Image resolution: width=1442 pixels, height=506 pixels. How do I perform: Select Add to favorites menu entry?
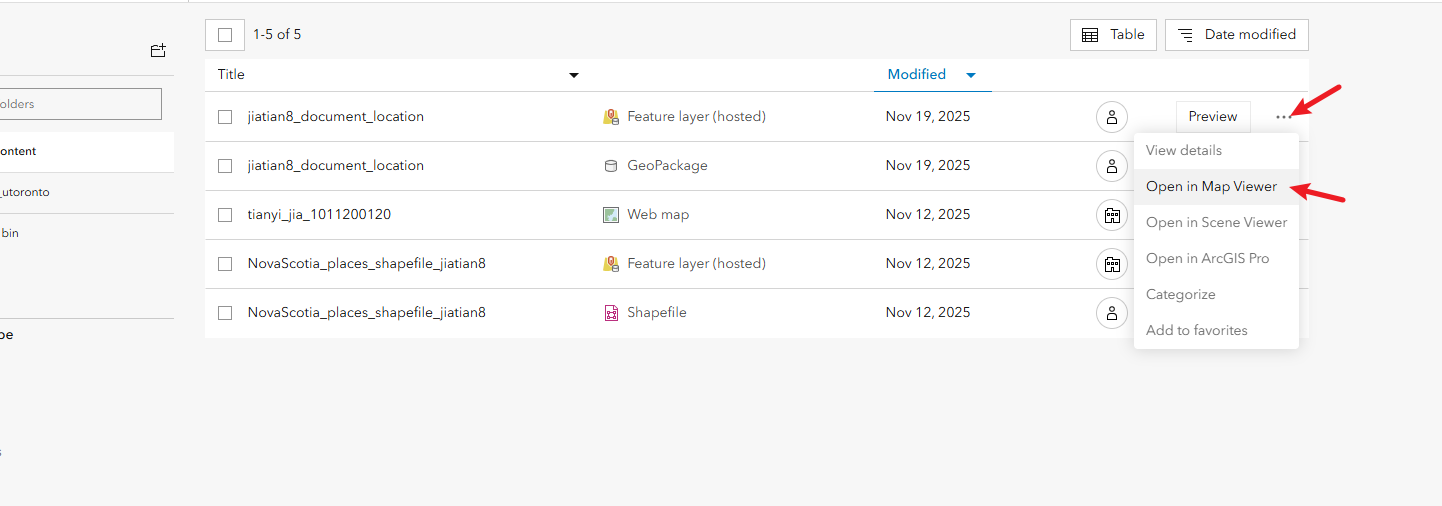point(1196,331)
